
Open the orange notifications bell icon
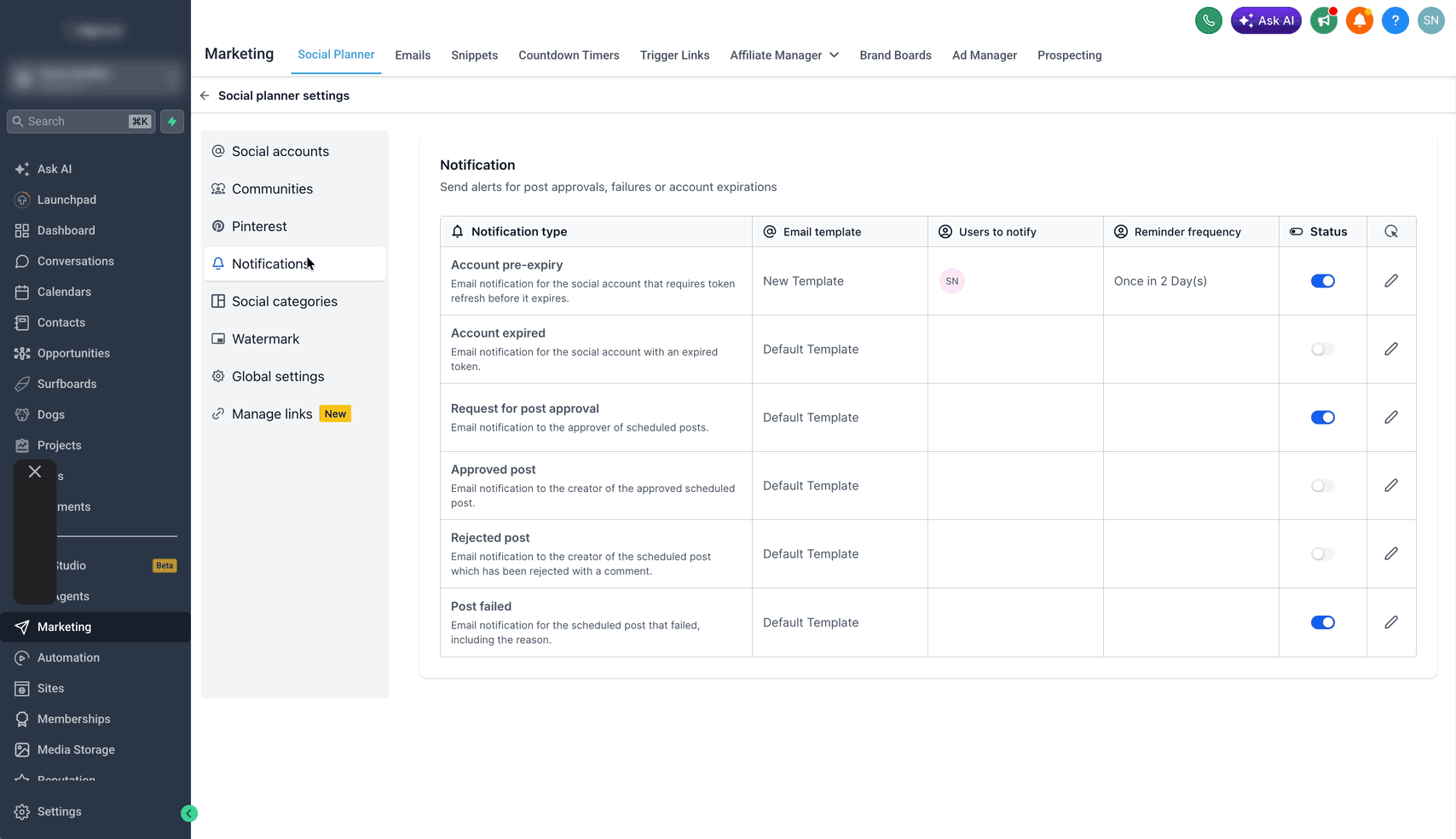click(x=1360, y=20)
